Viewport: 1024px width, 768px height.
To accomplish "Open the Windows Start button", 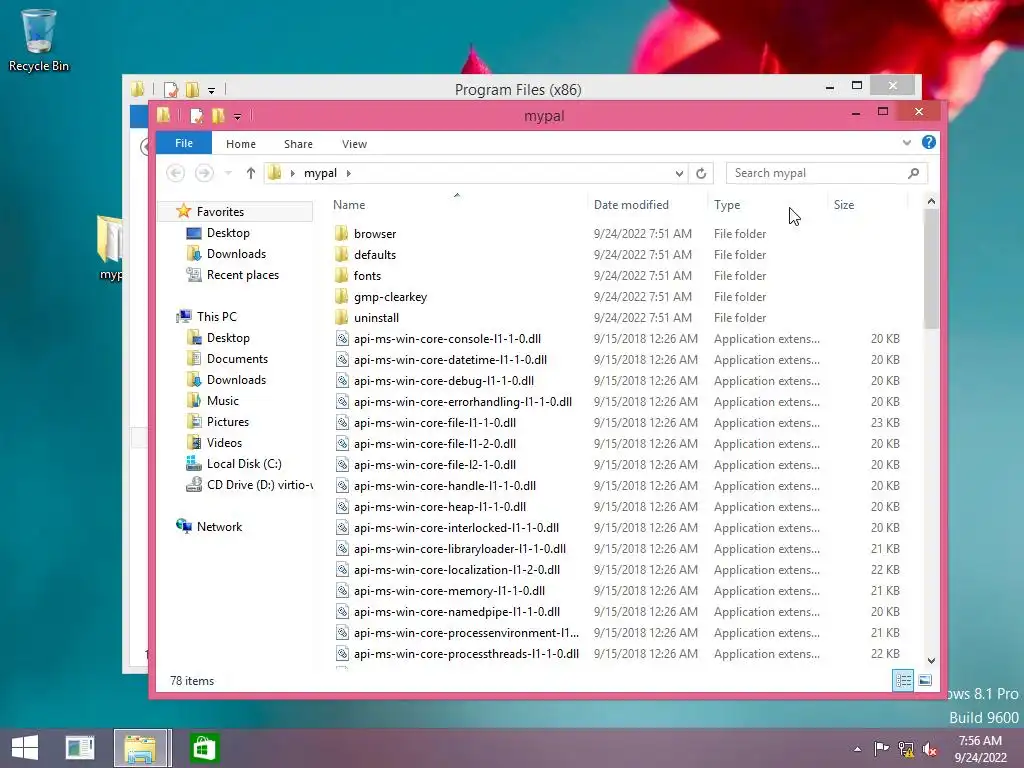I will point(25,748).
